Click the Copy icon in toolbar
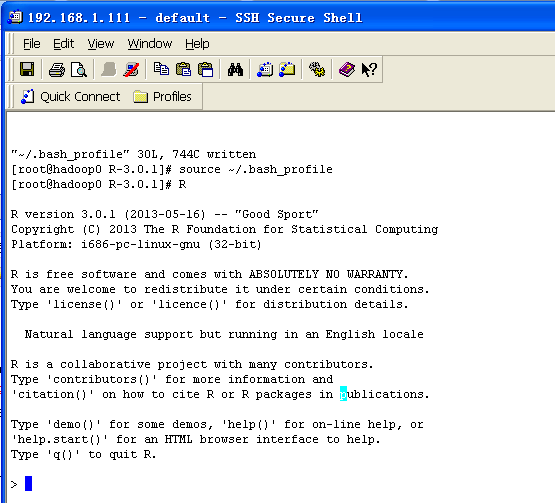The width and height of the screenshot is (555, 503). [161, 69]
